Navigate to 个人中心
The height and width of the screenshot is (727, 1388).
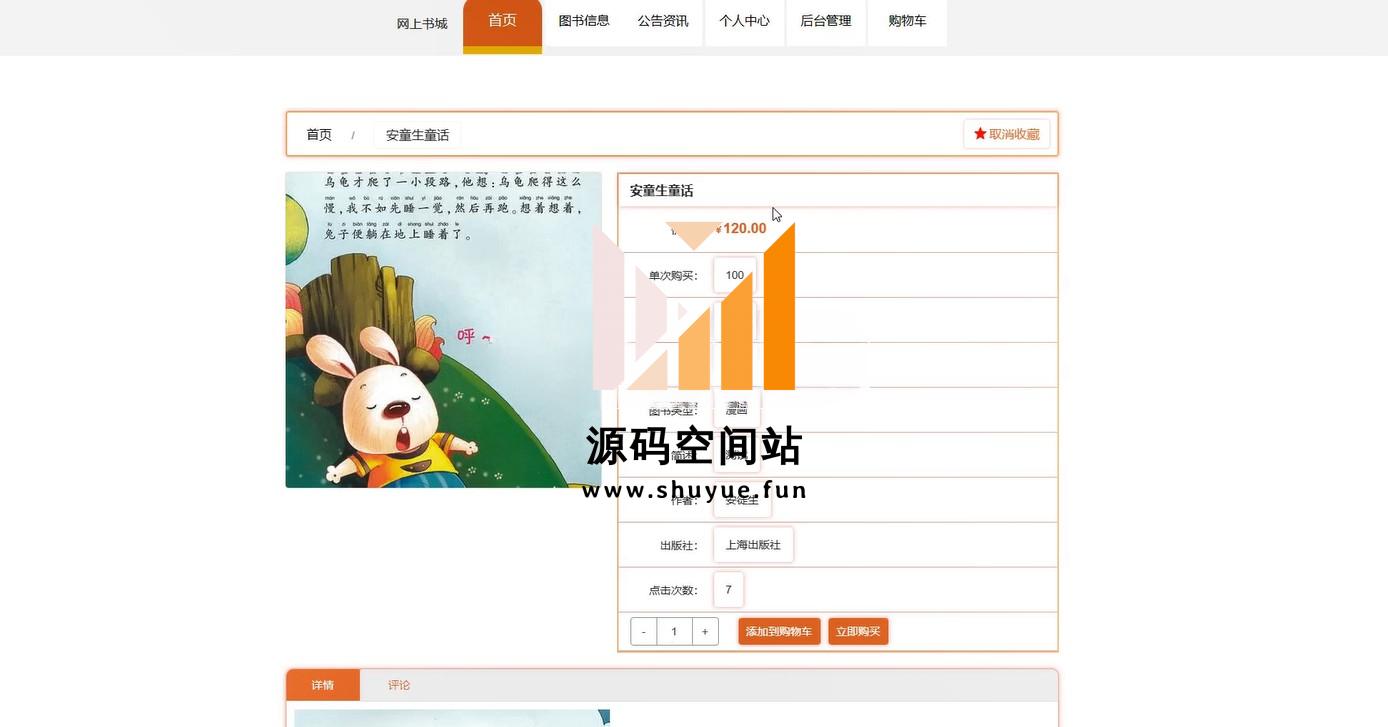pos(744,21)
